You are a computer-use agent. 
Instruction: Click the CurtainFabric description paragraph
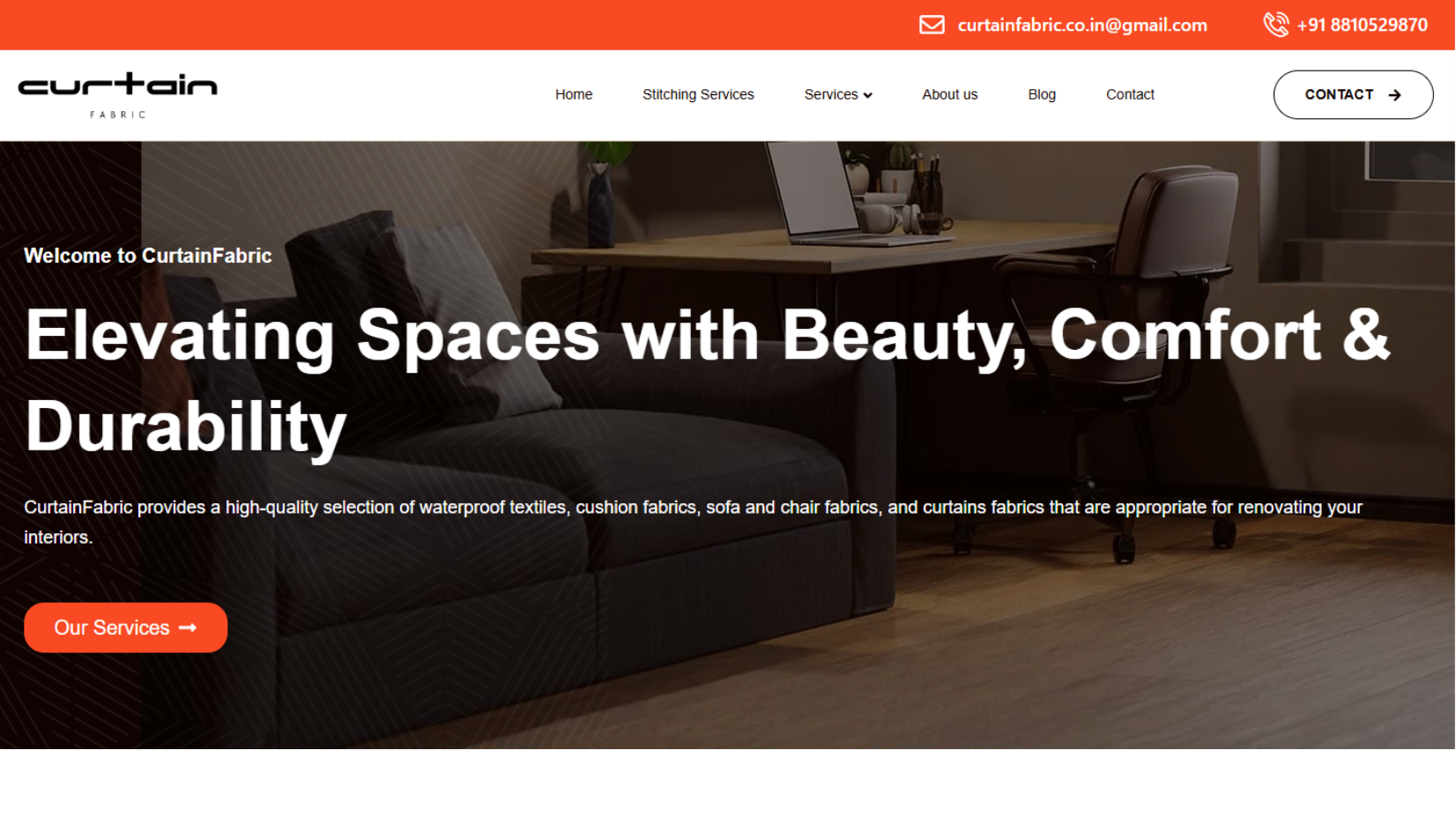(693, 522)
